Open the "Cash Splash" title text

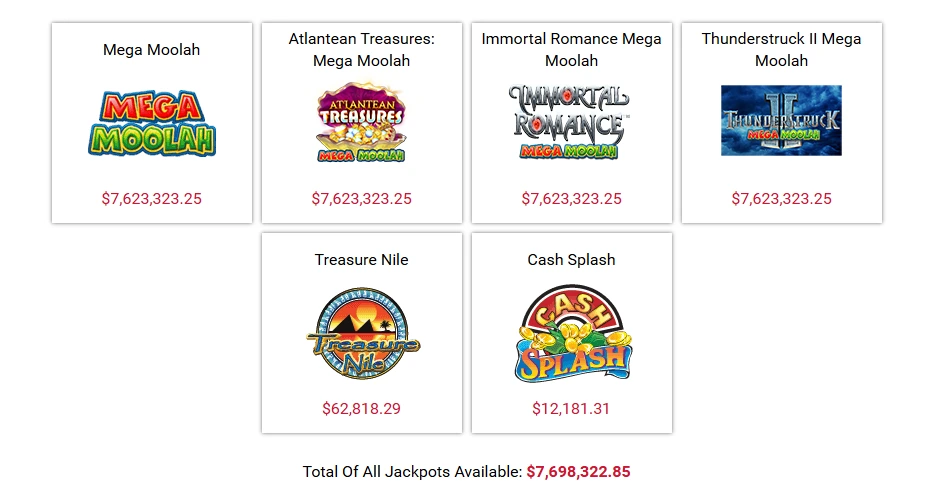571,259
